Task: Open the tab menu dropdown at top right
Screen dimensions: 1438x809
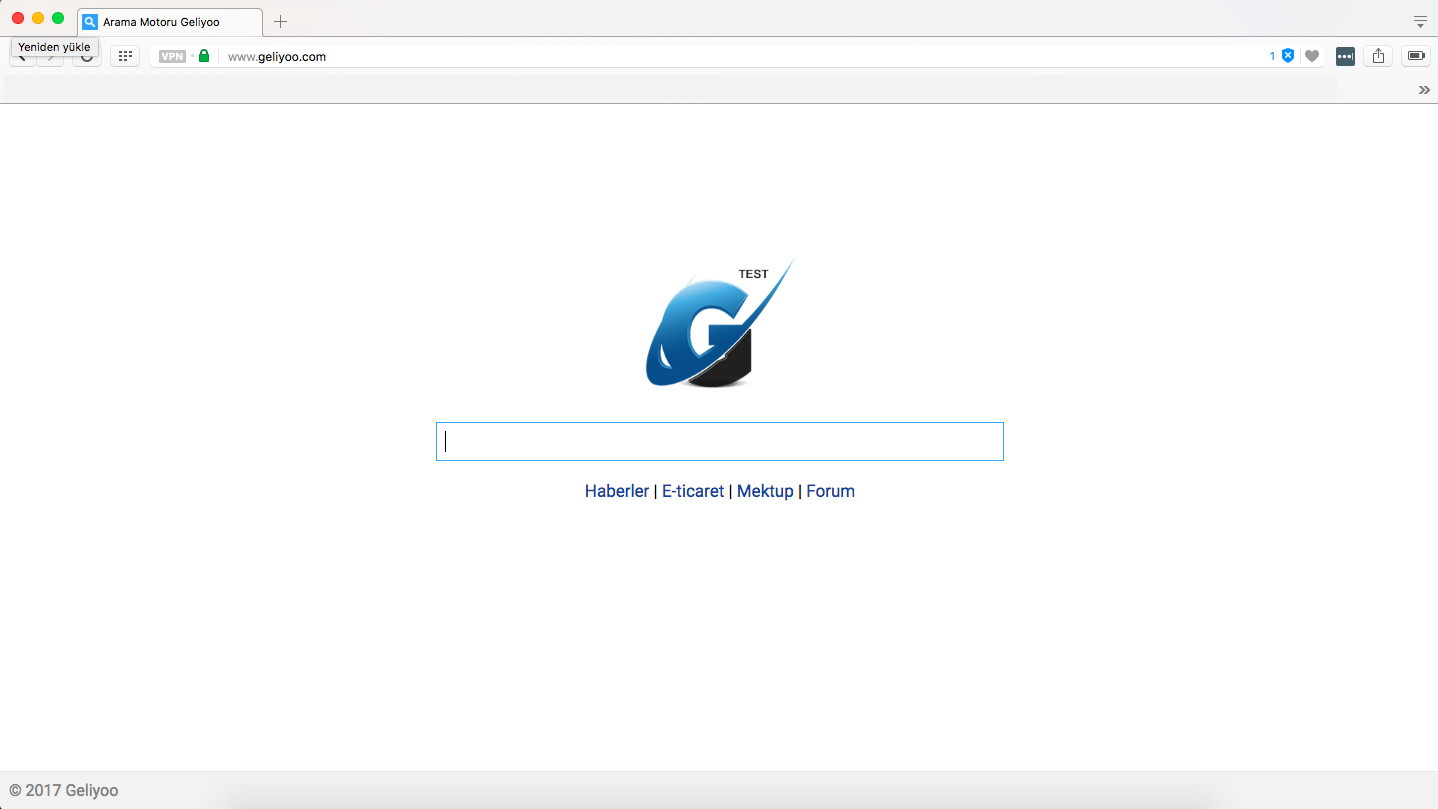Action: click(x=1420, y=21)
